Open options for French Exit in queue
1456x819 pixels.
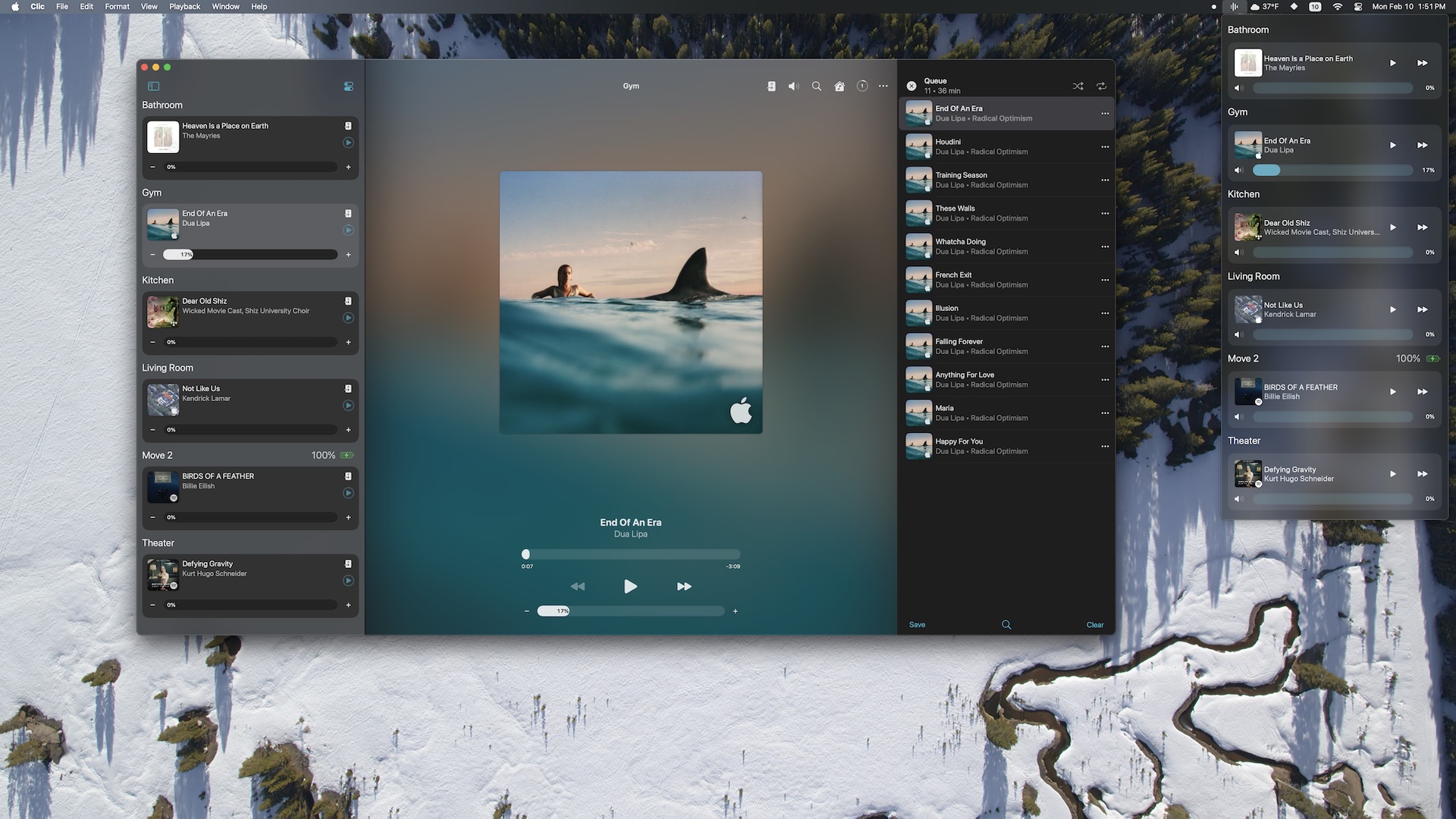click(1105, 281)
